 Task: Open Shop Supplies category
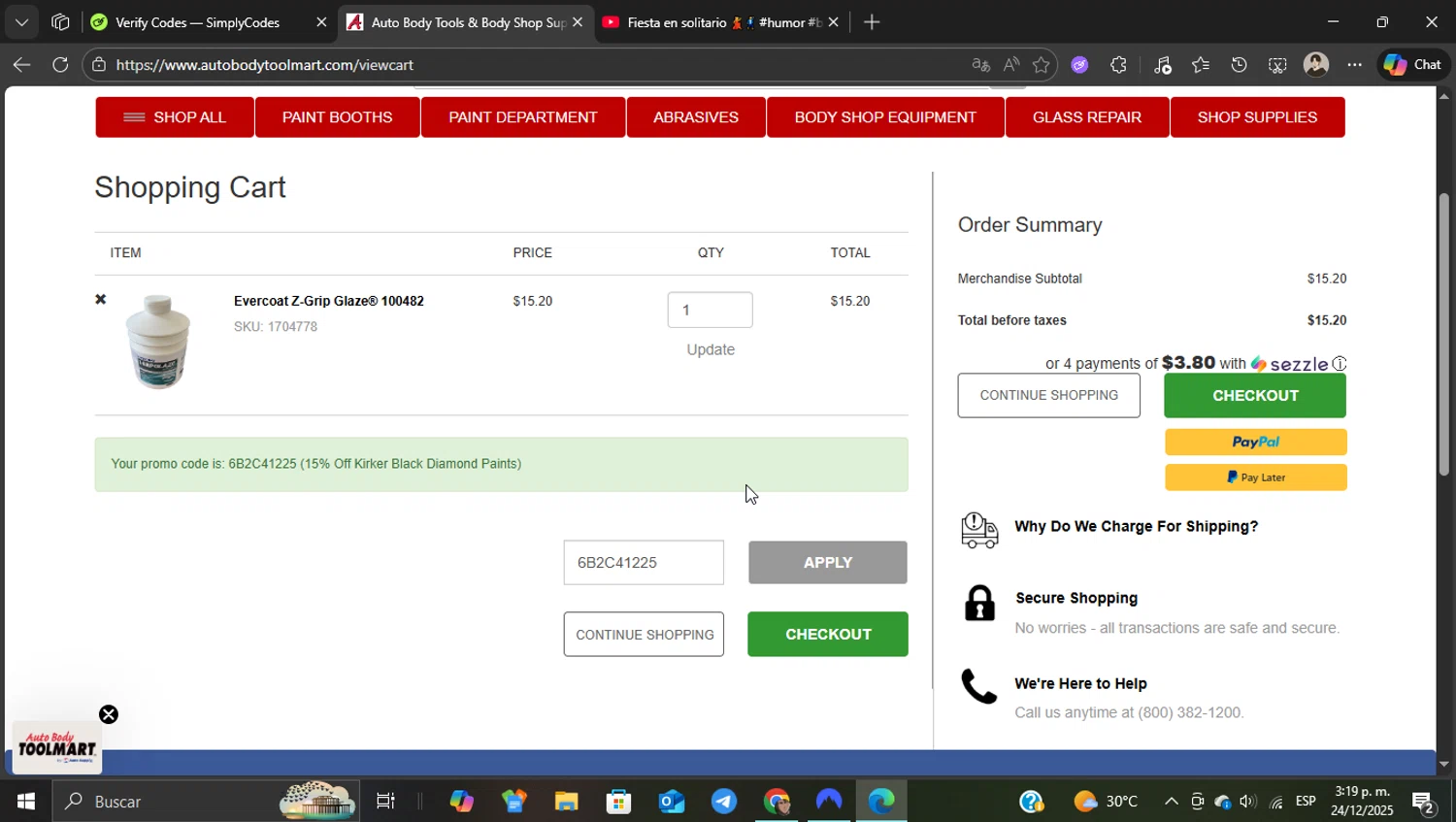click(1257, 117)
